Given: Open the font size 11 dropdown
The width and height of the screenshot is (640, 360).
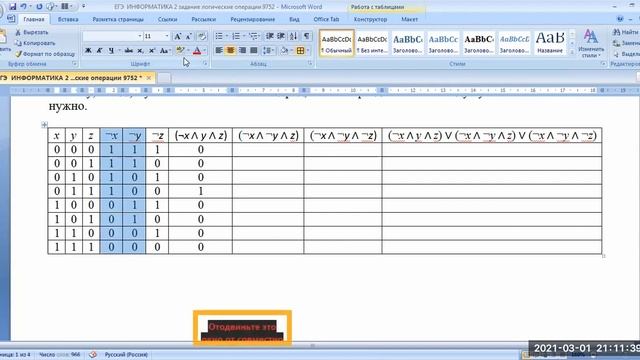Looking at the screenshot, I should [x=167, y=36].
